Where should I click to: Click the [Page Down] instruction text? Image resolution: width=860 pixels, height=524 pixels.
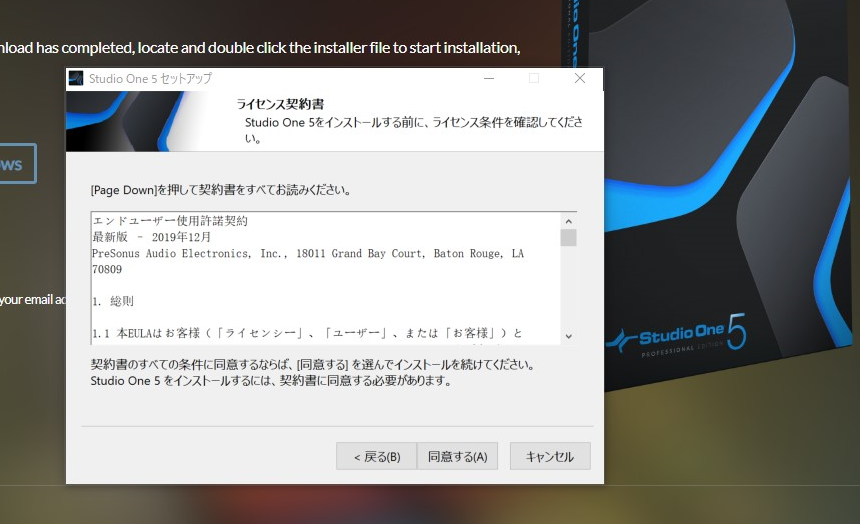pyautogui.click(x=220, y=190)
